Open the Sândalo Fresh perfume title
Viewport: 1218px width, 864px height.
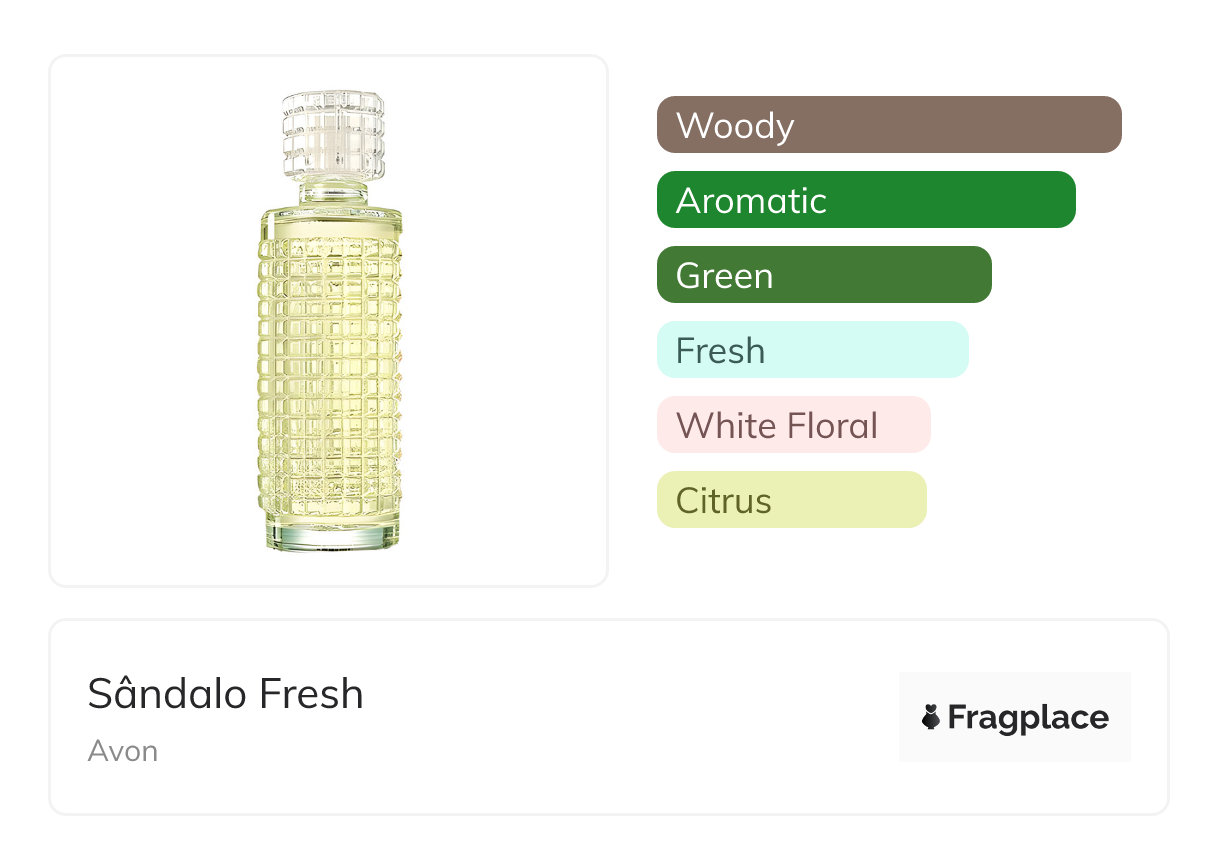coord(225,694)
